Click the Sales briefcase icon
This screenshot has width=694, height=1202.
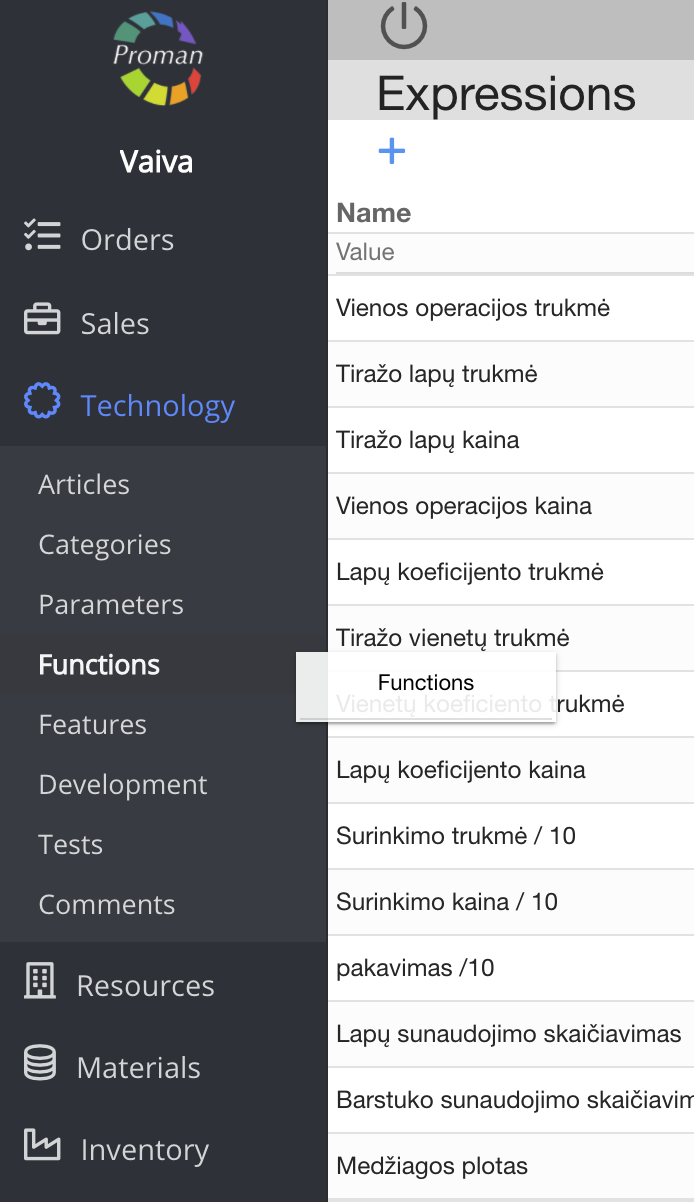tap(42, 322)
